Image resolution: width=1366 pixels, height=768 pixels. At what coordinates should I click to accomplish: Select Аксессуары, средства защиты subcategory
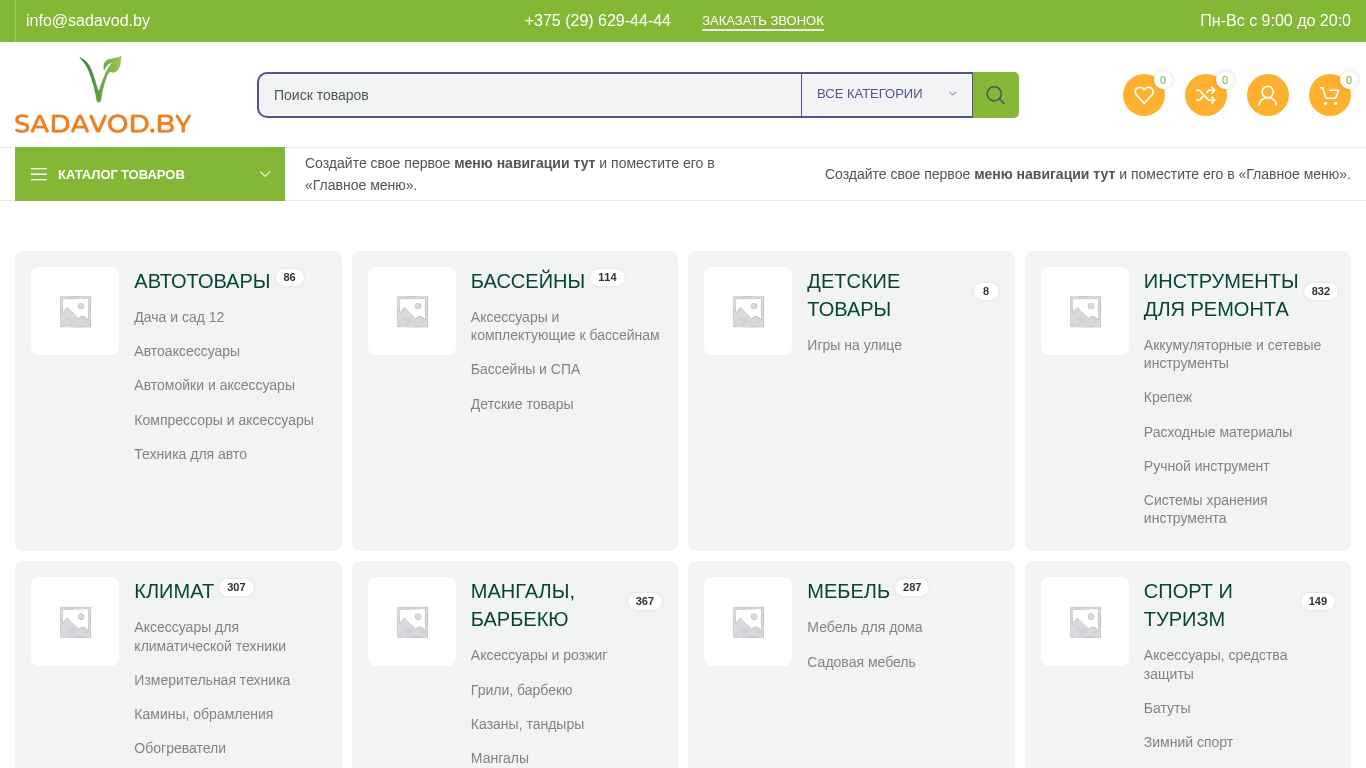[x=1215, y=664]
